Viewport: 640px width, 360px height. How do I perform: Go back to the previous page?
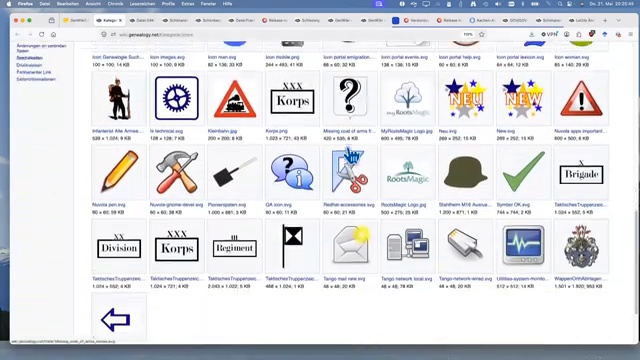[18, 35]
